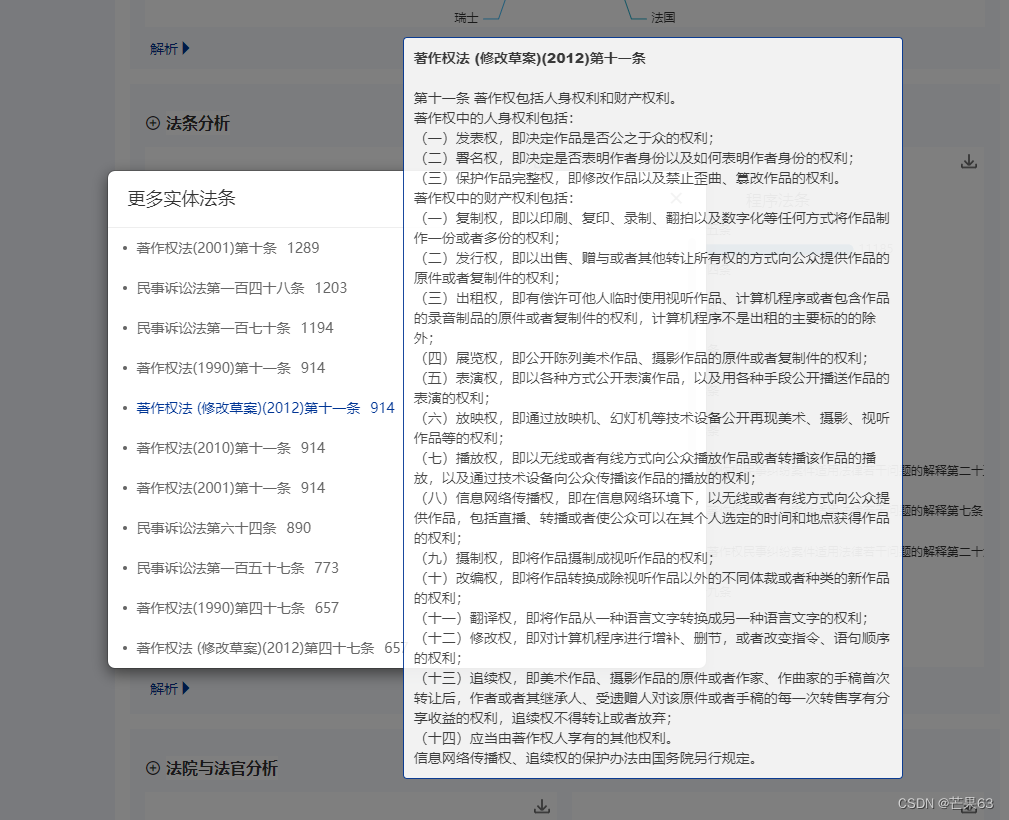Open 民事诉讼法第六十四条 890 entry
Viewport: 1009px width, 820px height.
point(223,528)
